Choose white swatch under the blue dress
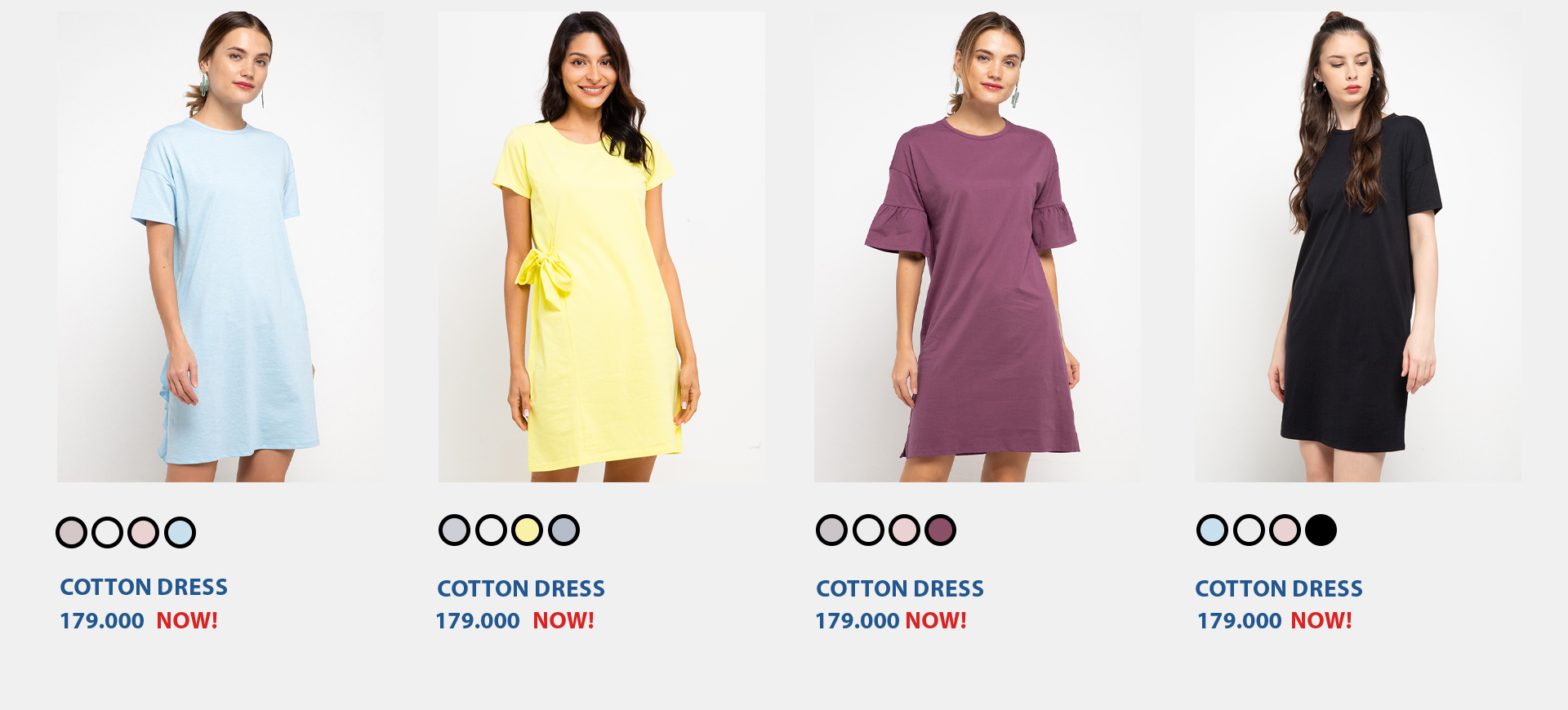1568x710 pixels. pyautogui.click(x=107, y=533)
